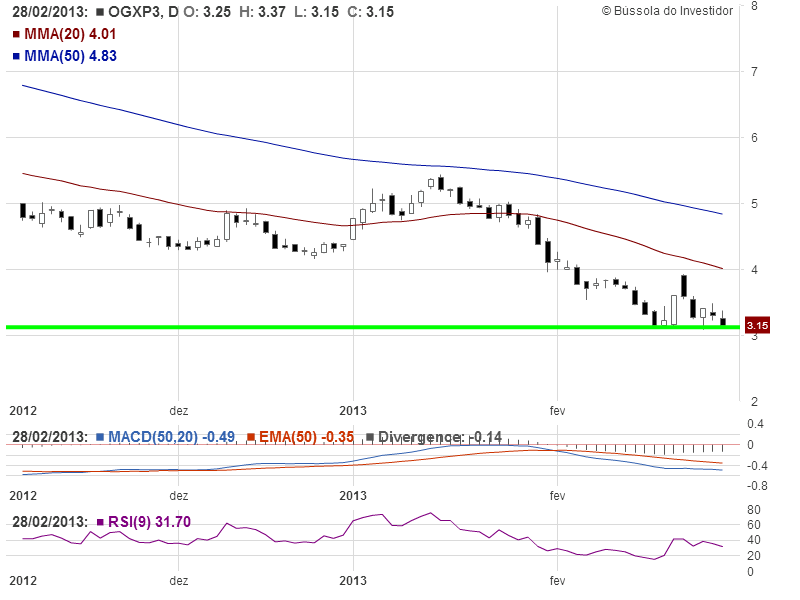The image size is (800, 600).
Task: Click the RSI axis value 60
Action: 754,525
